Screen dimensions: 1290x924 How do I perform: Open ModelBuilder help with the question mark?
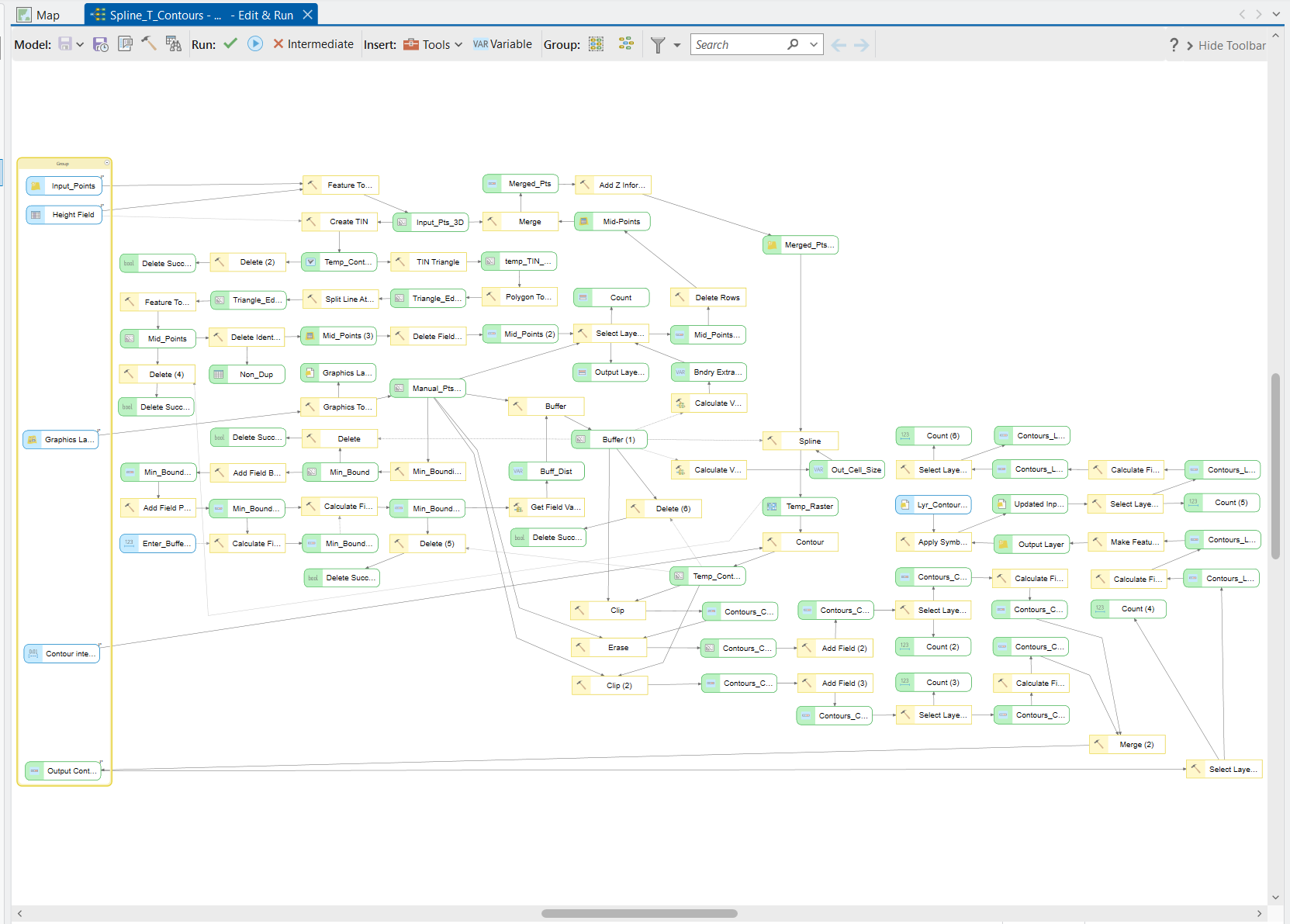[1173, 44]
